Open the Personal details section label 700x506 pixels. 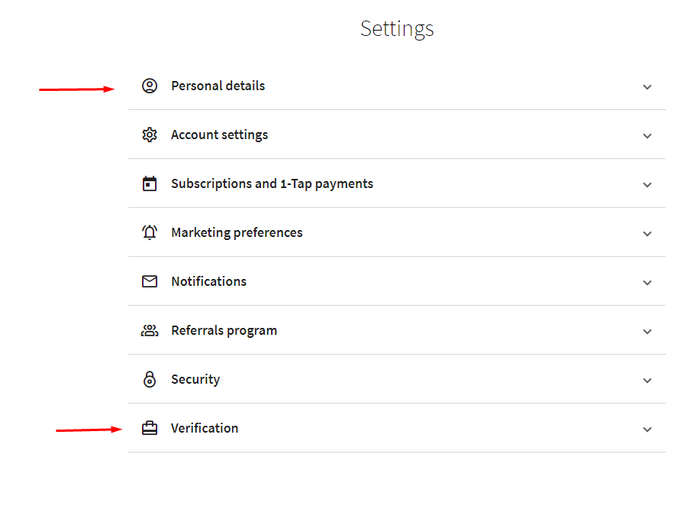218,86
